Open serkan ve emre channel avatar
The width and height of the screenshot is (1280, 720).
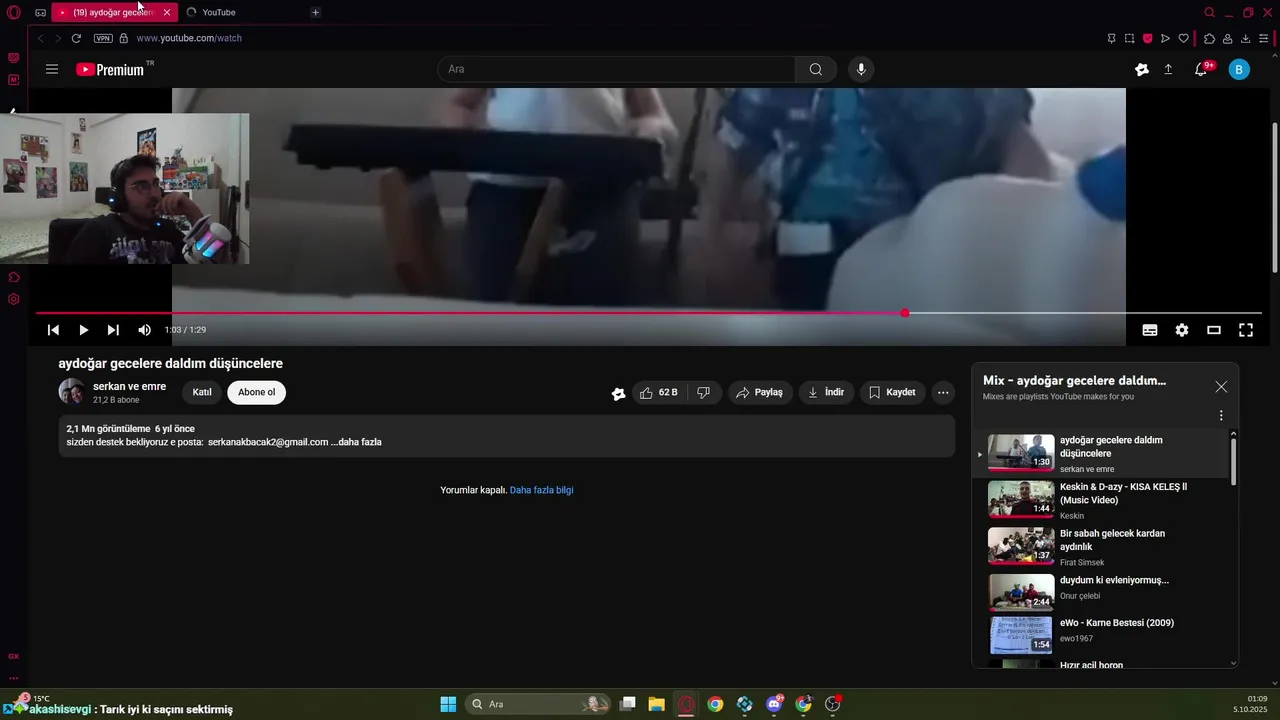click(71, 392)
